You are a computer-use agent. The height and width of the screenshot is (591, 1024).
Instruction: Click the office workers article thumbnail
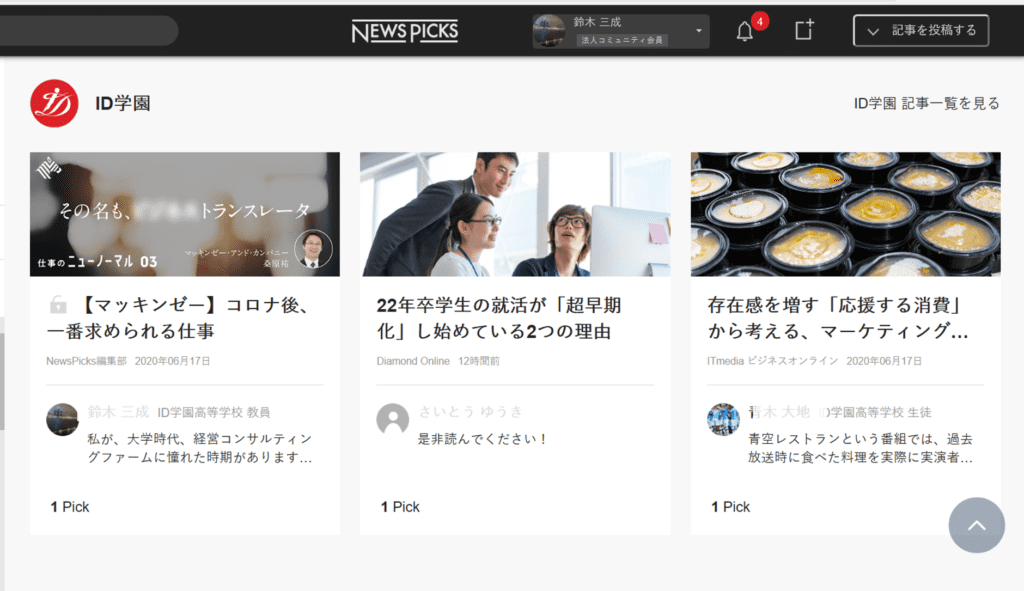pyautogui.click(x=515, y=214)
